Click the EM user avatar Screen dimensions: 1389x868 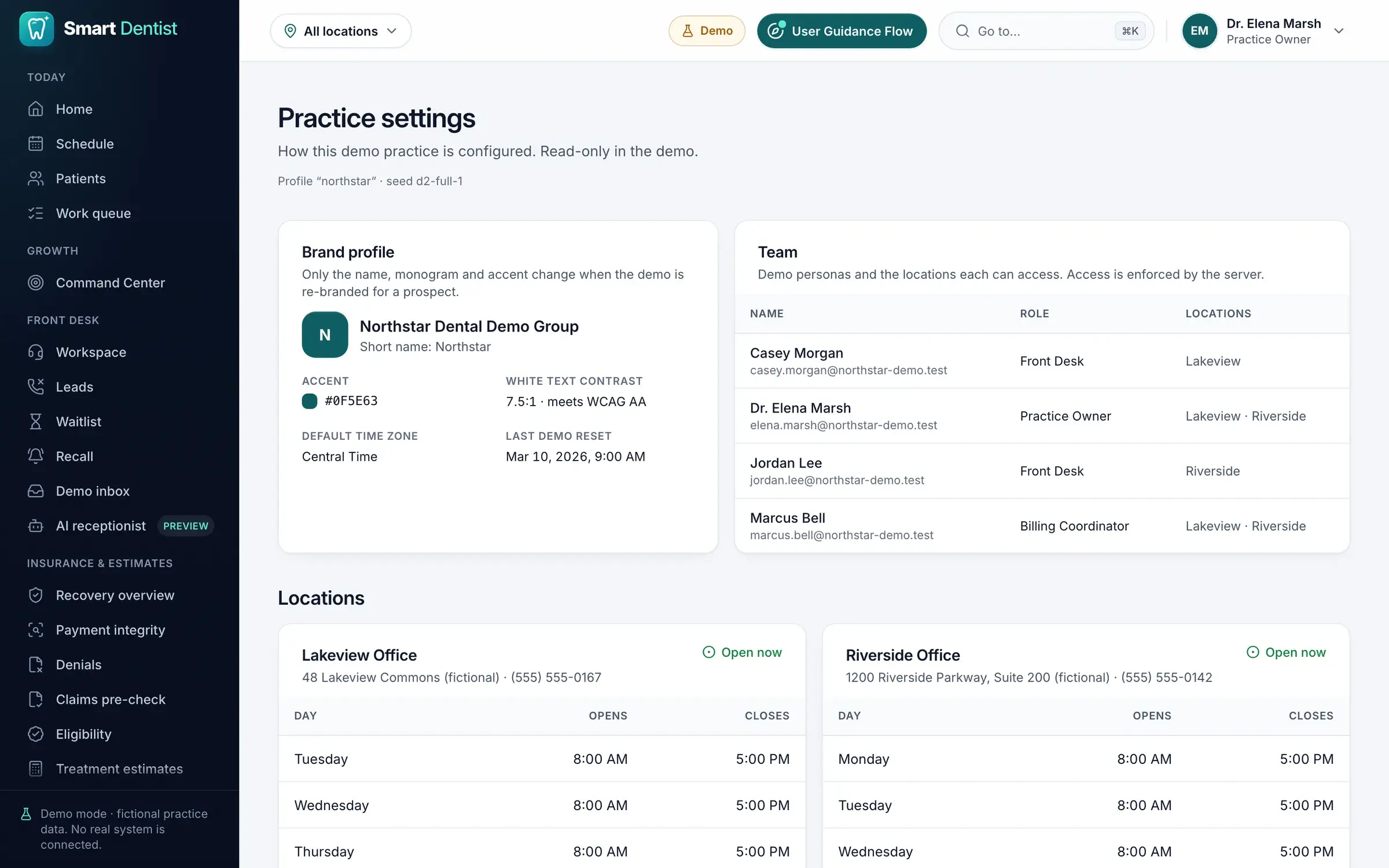pos(1199,31)
